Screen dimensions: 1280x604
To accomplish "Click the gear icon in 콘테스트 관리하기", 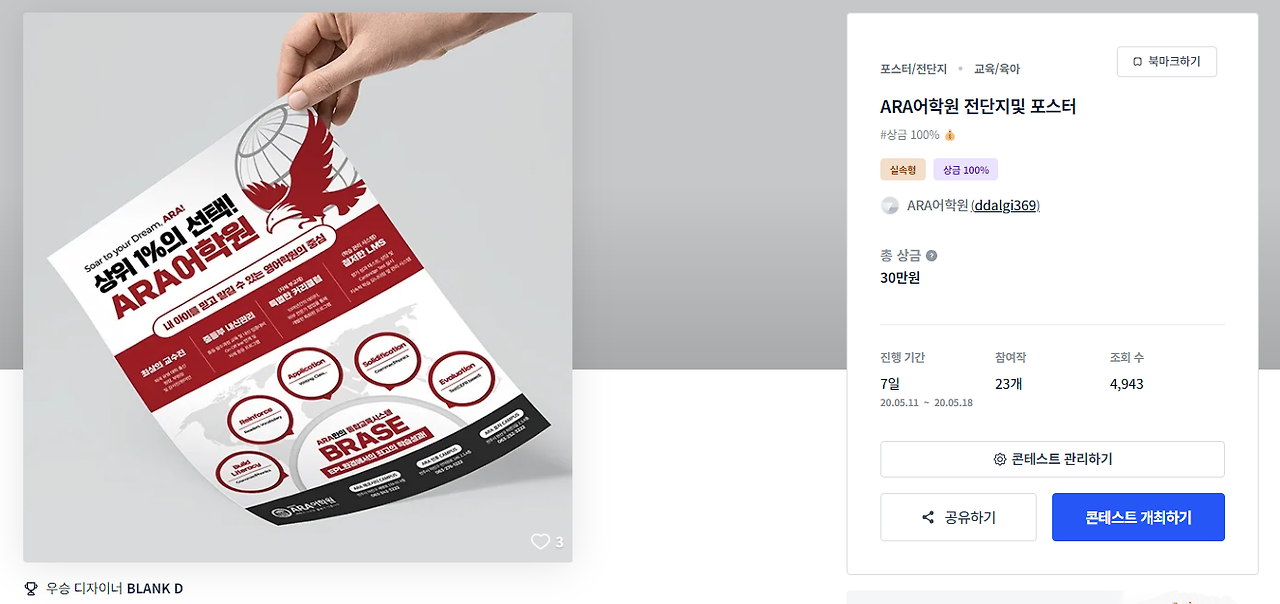I will point(999,459).
